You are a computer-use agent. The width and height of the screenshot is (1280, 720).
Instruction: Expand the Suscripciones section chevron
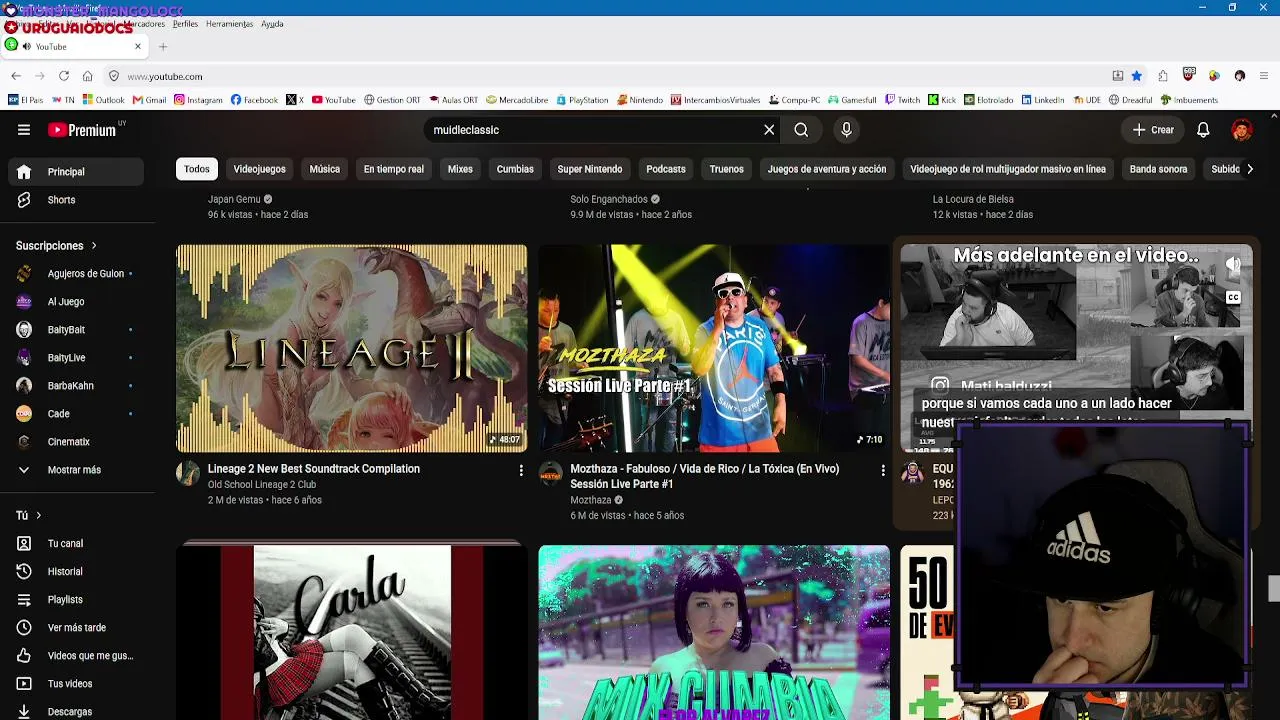pyautogui.click(x=94, y=246)
